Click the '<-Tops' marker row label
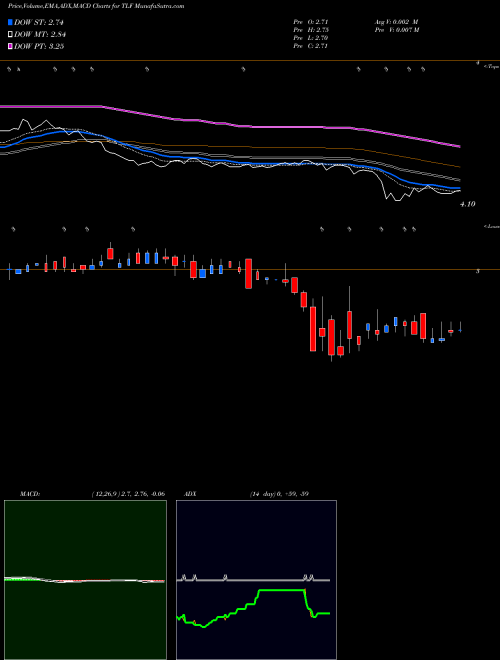The image size is (500, 660). tap(491, 67)
